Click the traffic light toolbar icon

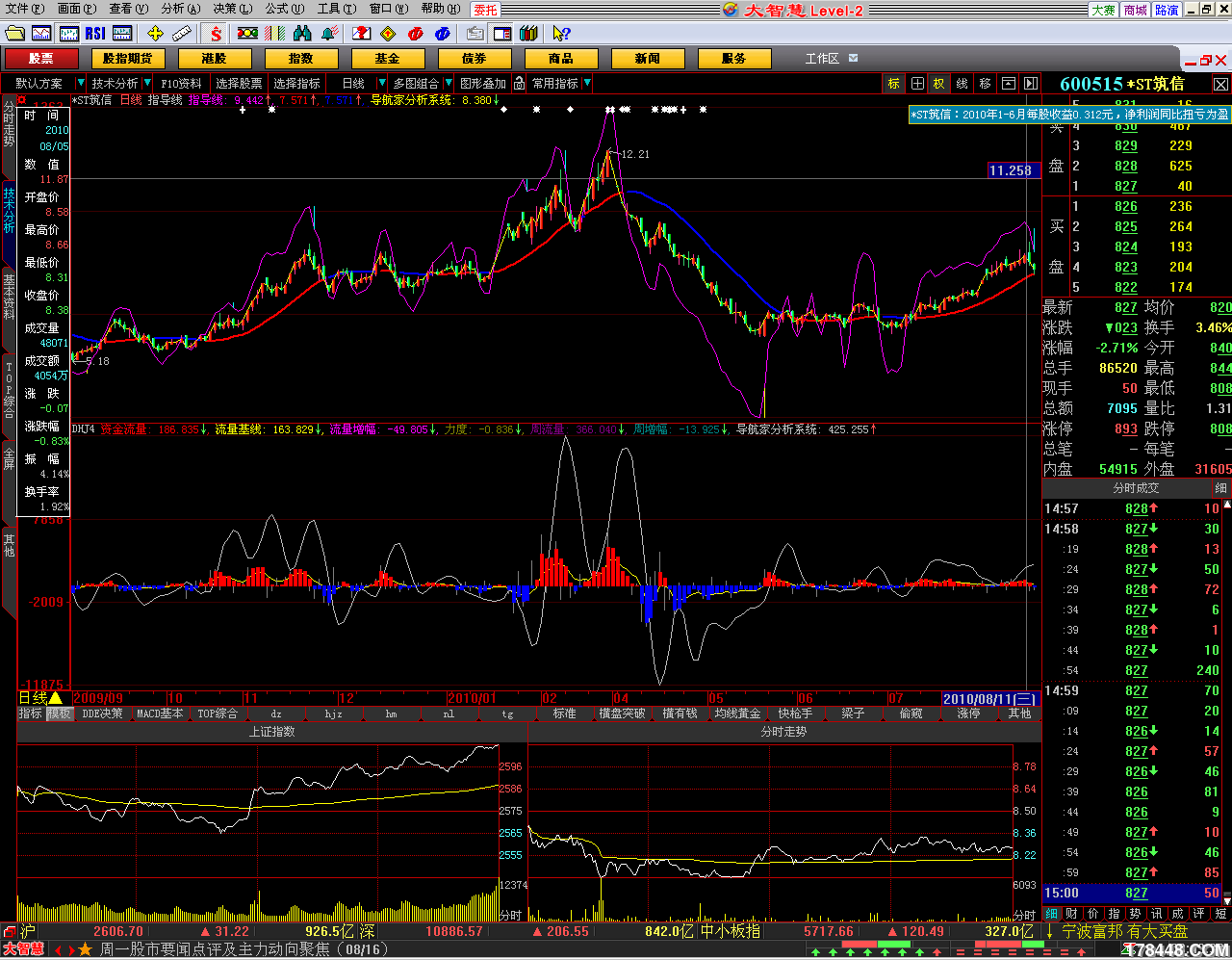(247, 34)
